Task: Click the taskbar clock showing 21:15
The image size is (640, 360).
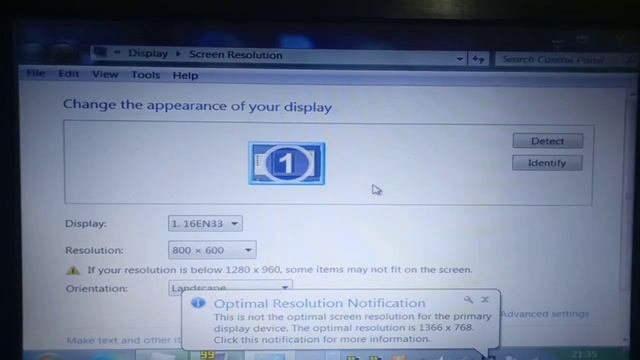Action: [x=585, y=354]
